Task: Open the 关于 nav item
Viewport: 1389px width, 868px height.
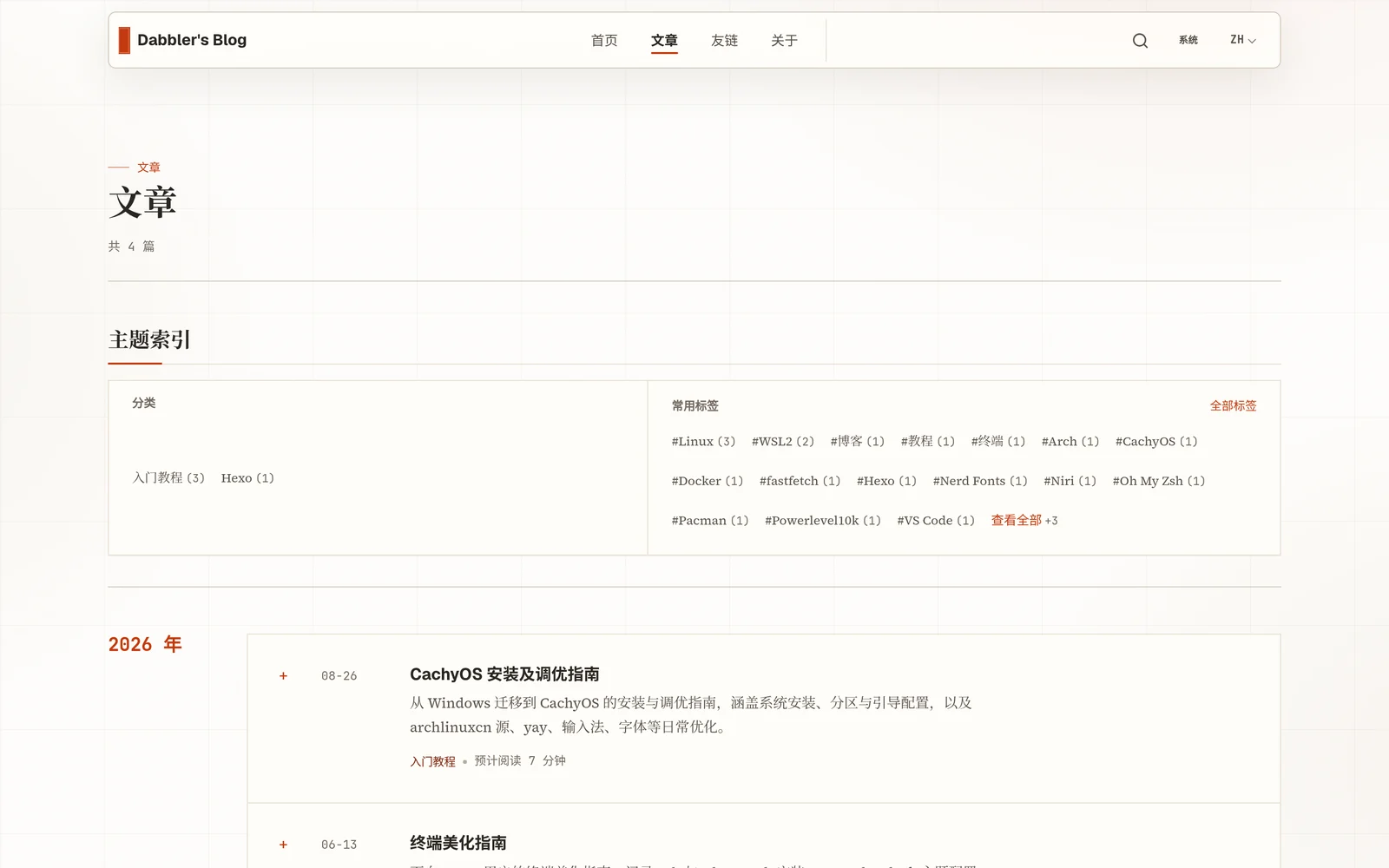Action: click(784, 40)
